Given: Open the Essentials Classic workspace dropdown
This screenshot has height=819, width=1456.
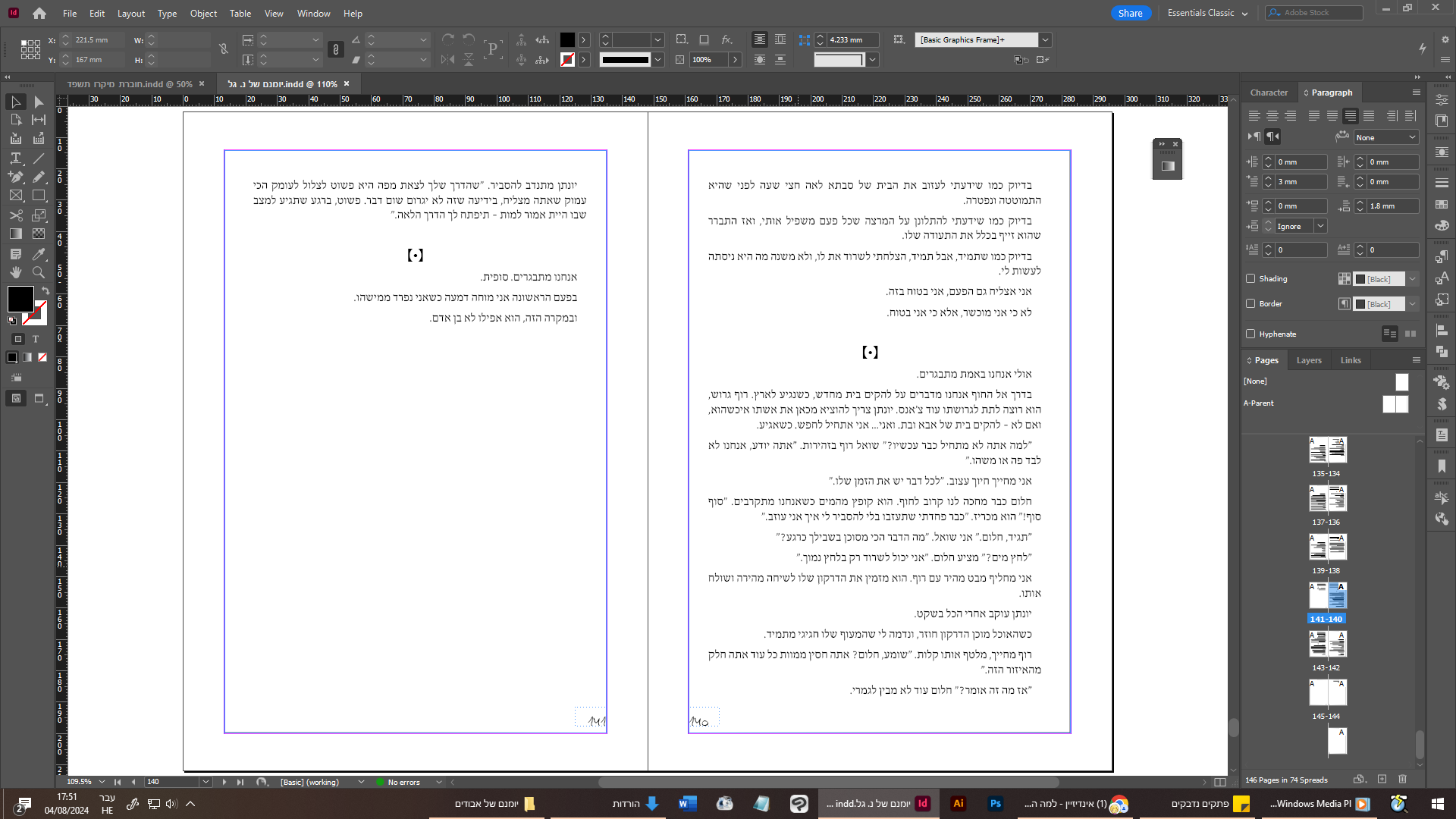Looking at the screenshot, I should pyautogui.click(x=1207, y=13).
